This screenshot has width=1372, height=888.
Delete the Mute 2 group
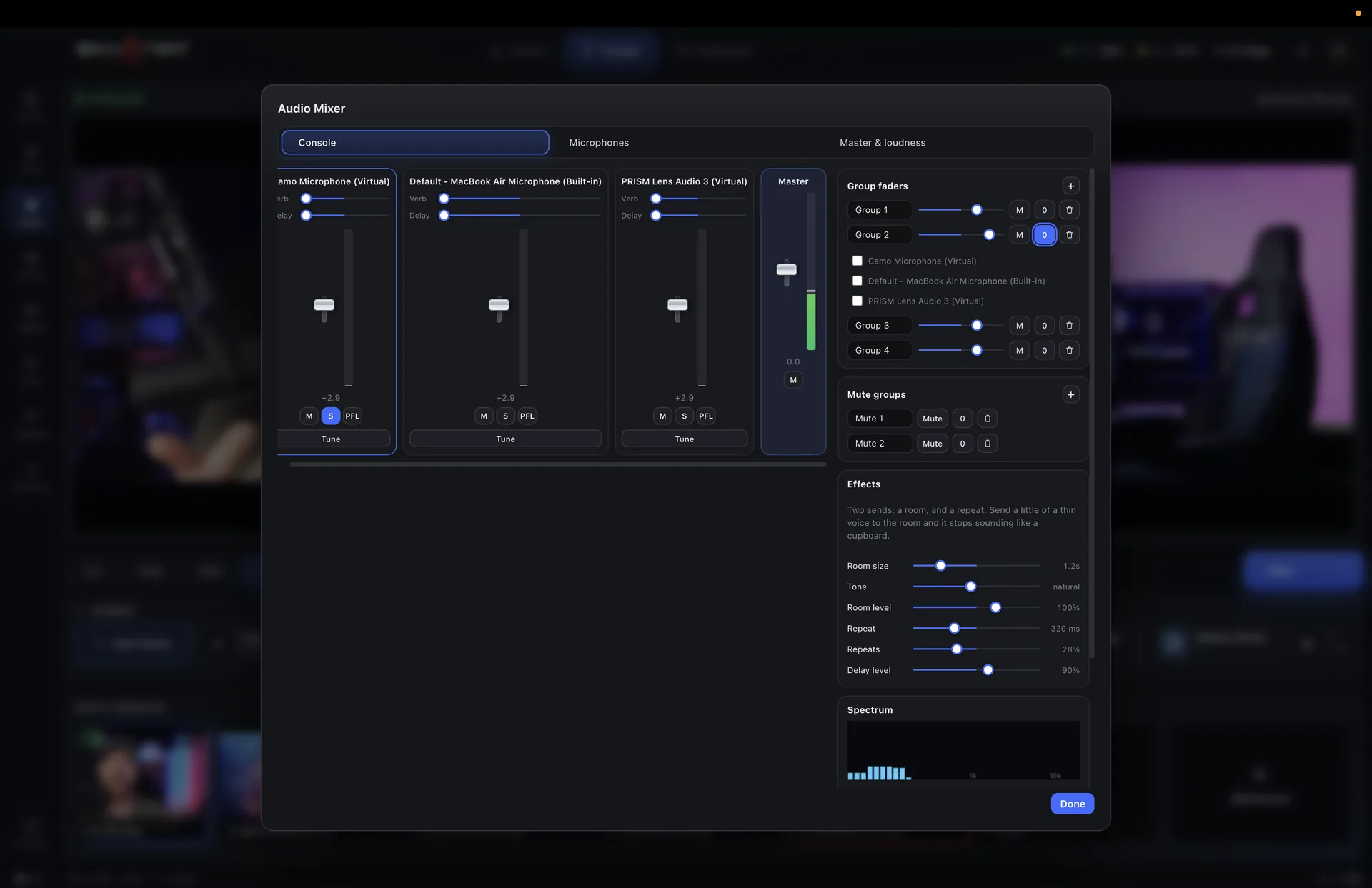(988, 444)
